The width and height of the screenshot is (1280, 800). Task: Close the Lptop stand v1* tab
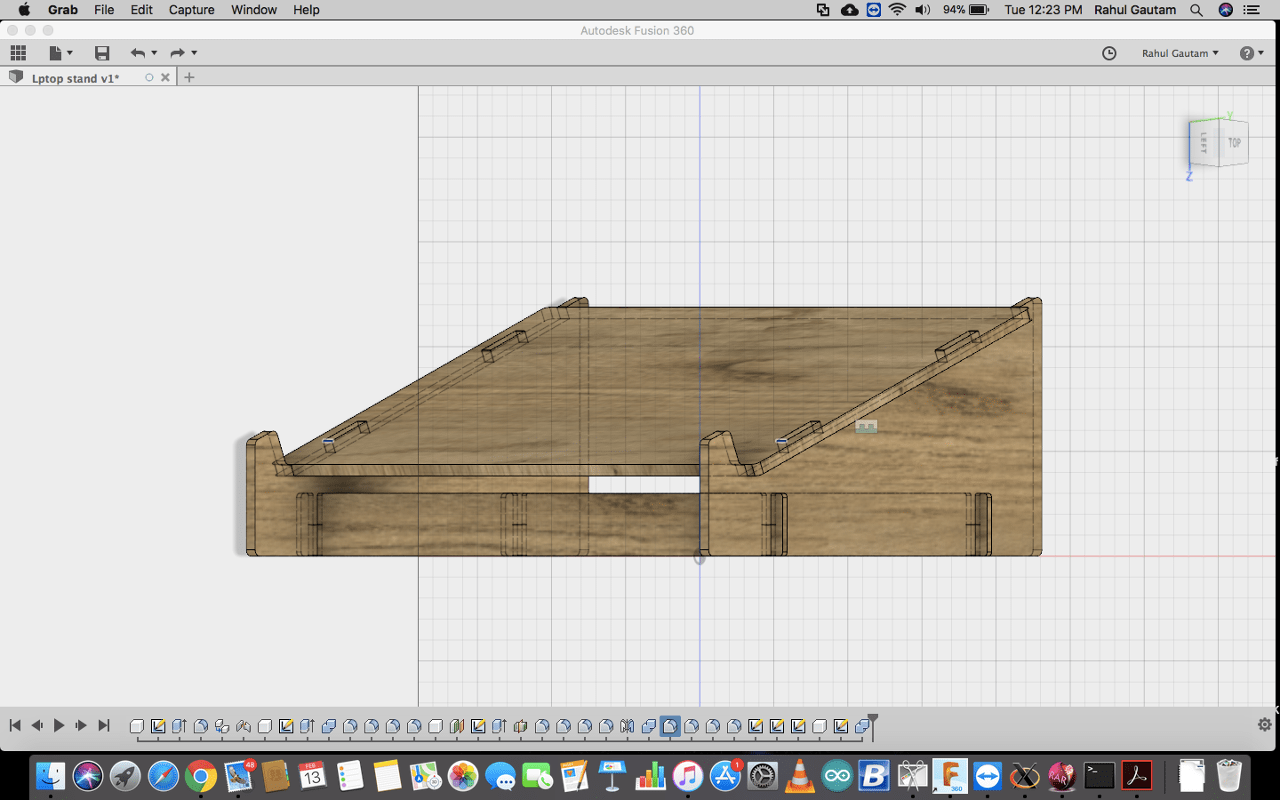pyautogui.click(x=165, y=77)
